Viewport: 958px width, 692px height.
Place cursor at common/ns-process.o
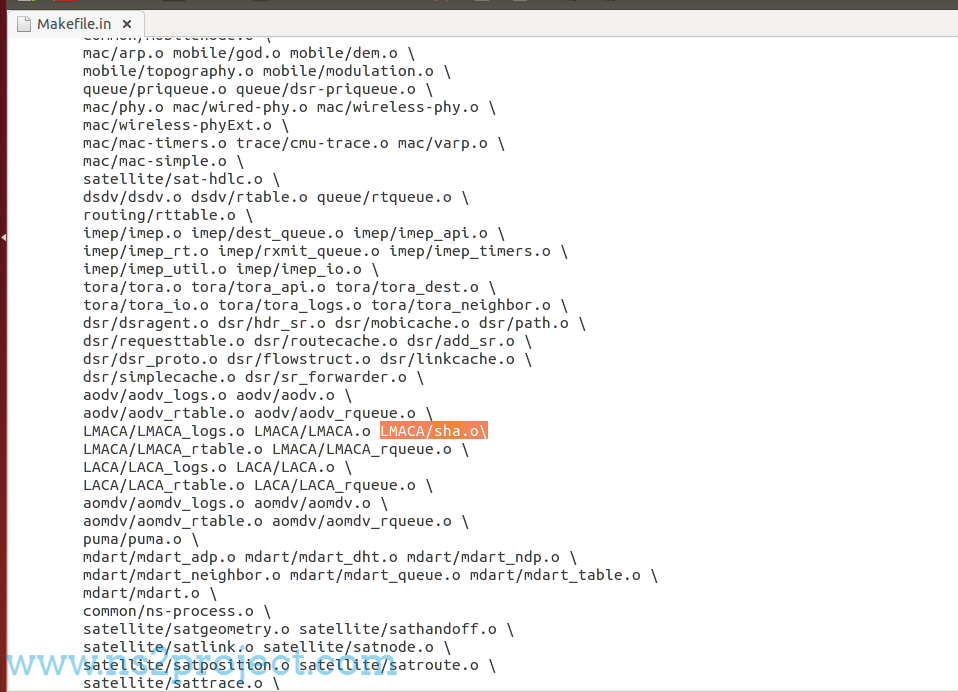(168, 611)
